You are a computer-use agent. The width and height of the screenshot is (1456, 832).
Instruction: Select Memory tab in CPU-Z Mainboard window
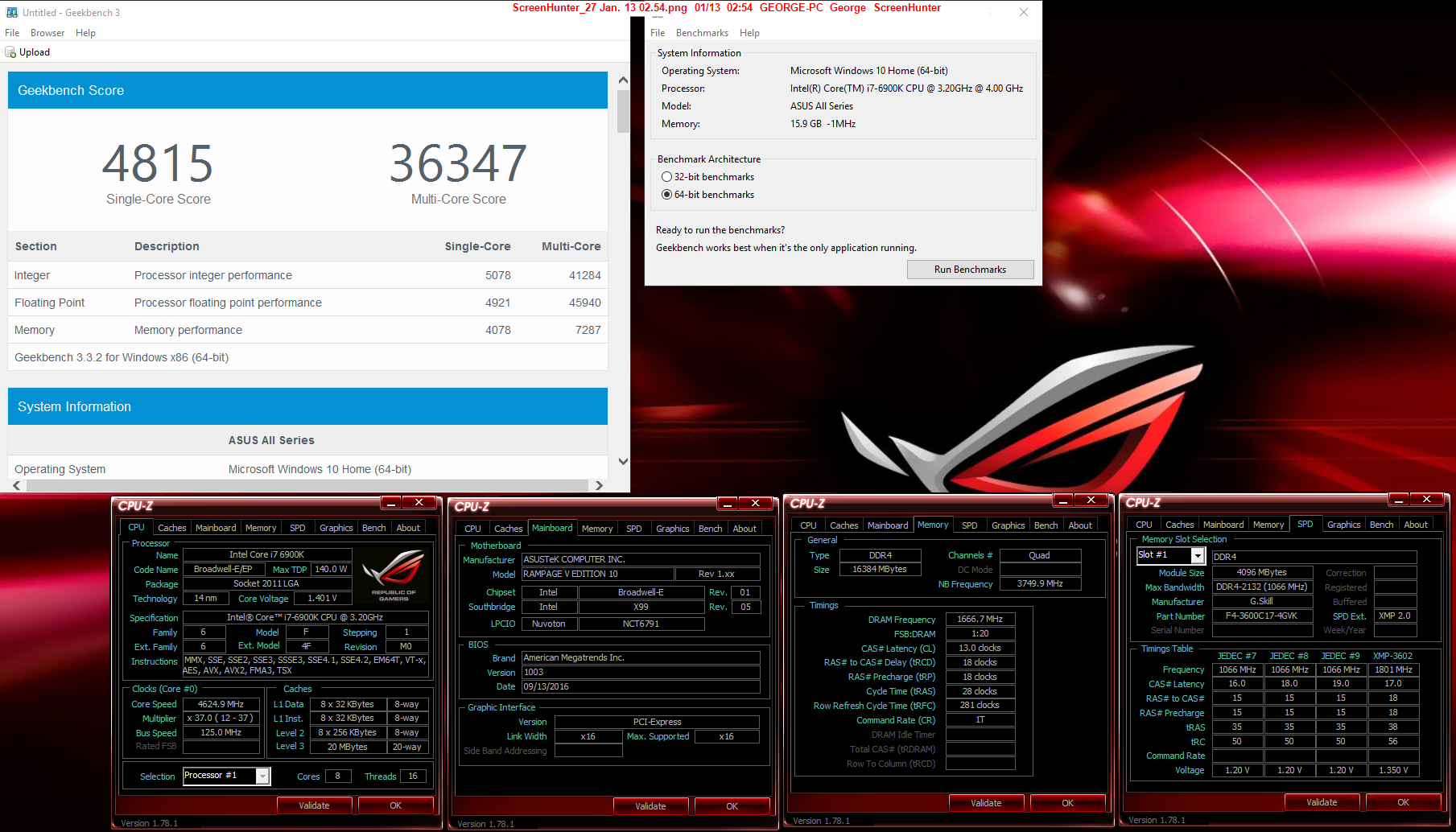[597, 529]
